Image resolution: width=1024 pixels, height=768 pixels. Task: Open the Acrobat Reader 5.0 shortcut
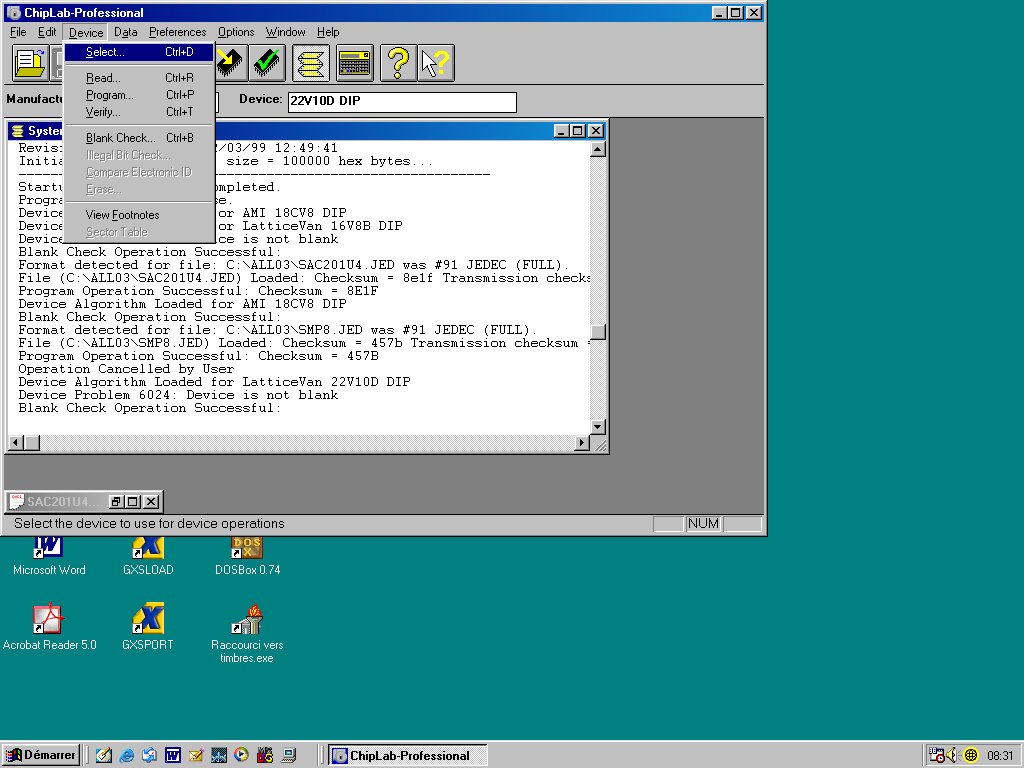pyautogui.click(x=49, y=628)
